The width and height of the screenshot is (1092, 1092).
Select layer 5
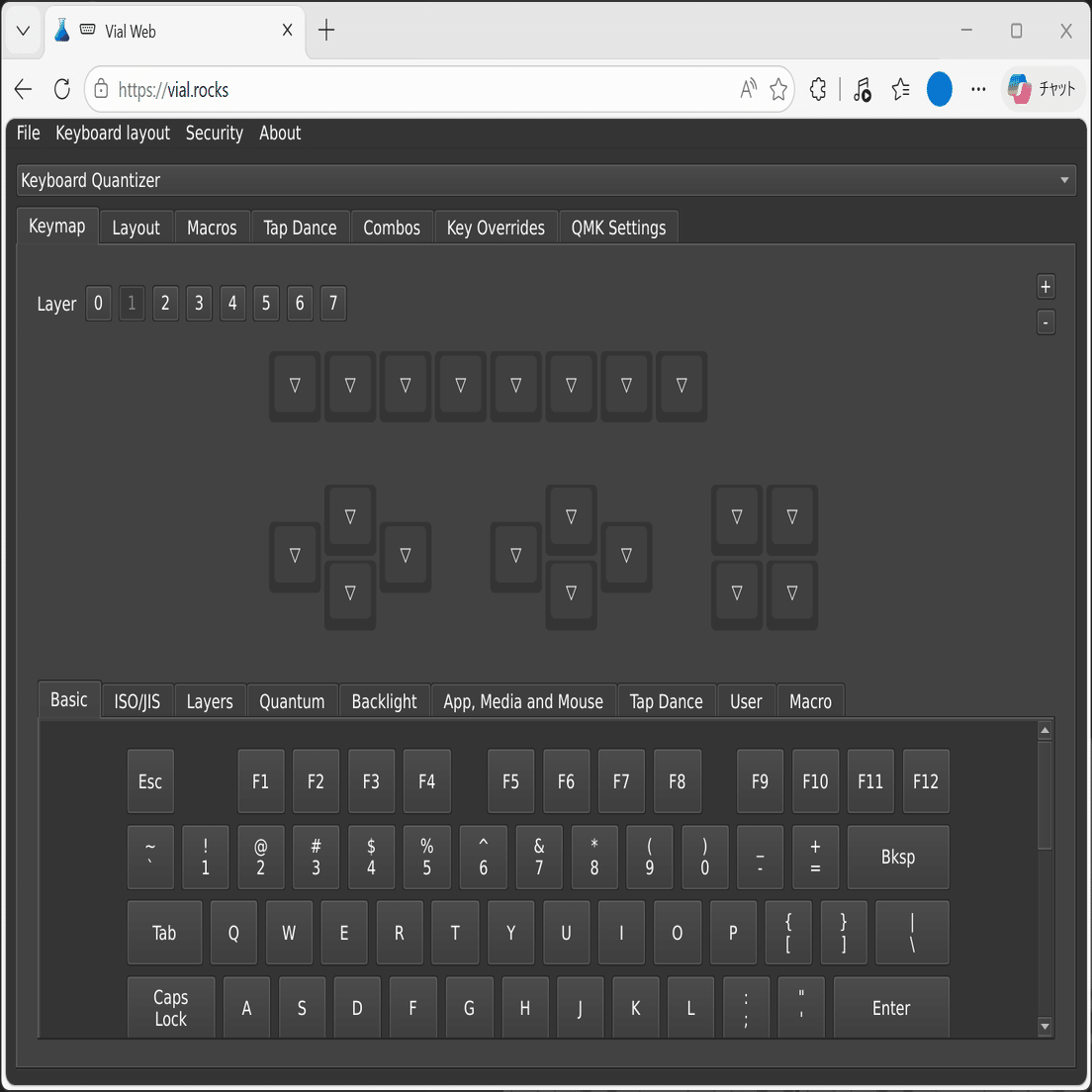click(x=266, y=303)
